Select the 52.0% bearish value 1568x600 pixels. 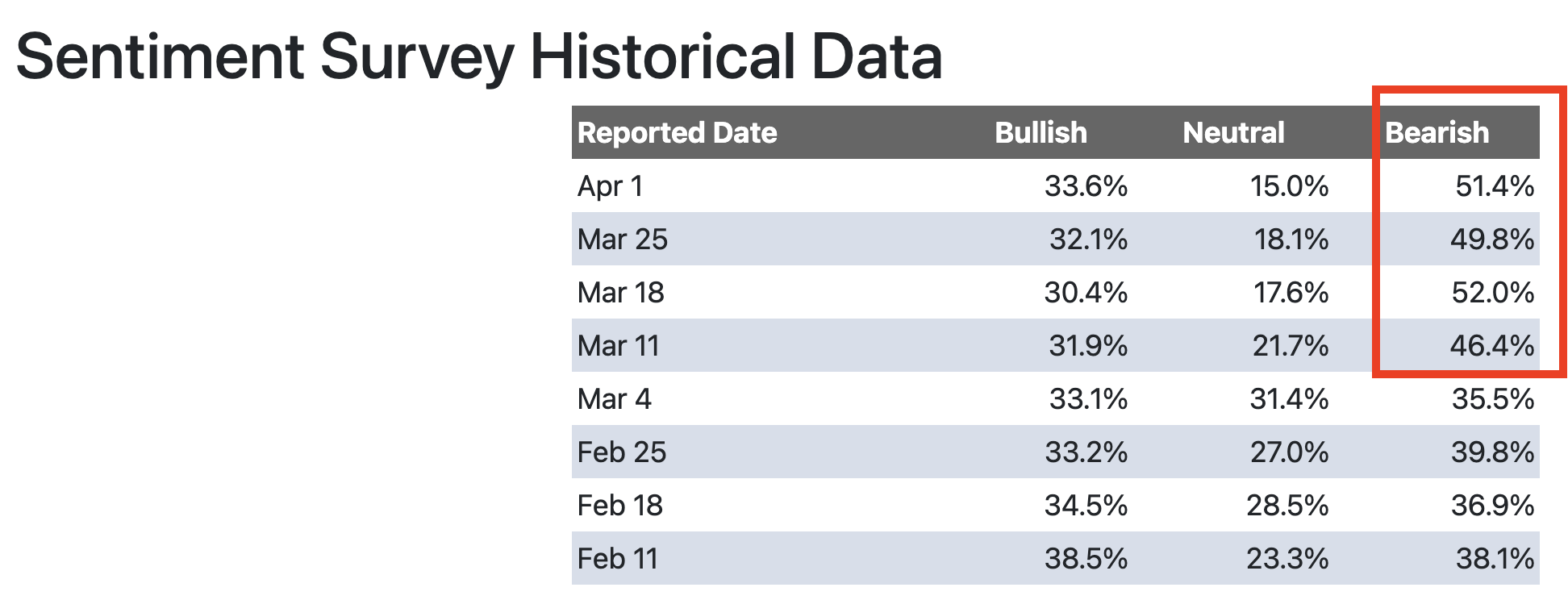pyautogui.click(x=1493, y=293)
